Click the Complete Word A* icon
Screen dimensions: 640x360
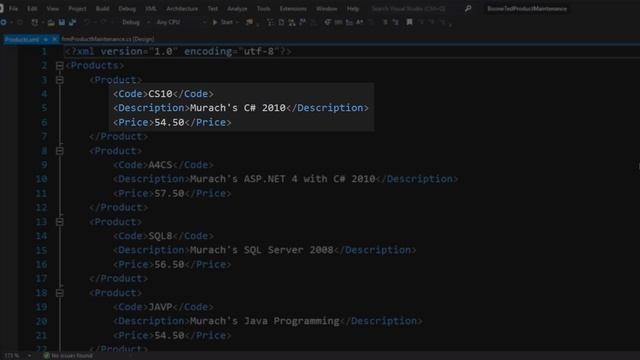pyautogui.click(x=360, y=22)
